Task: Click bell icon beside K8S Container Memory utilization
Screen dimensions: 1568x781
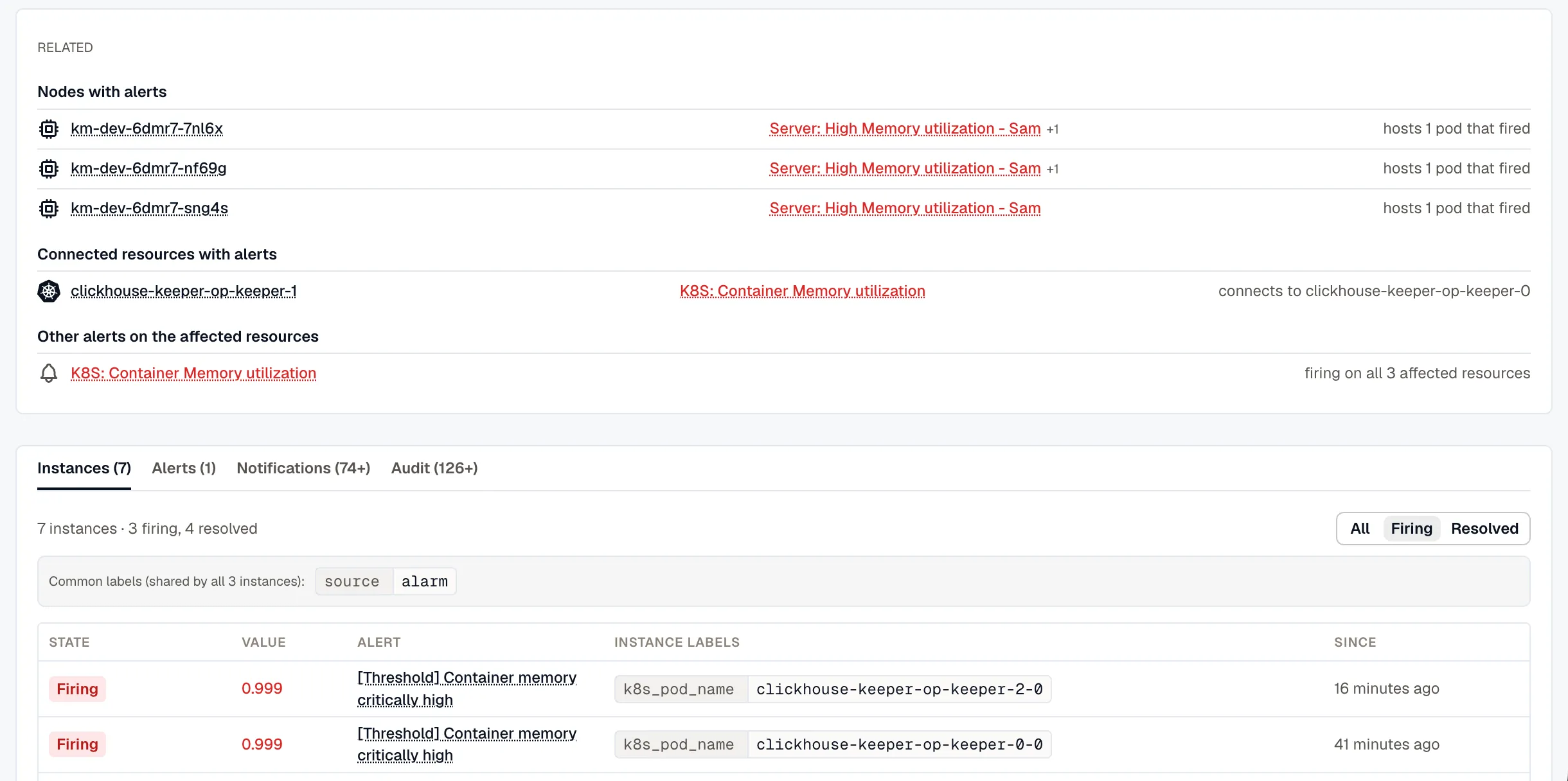Action: click(49, 373)
